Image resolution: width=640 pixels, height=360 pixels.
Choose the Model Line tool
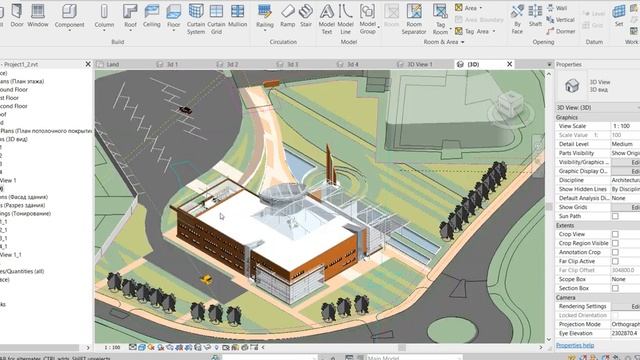click(x=345, y=19)
